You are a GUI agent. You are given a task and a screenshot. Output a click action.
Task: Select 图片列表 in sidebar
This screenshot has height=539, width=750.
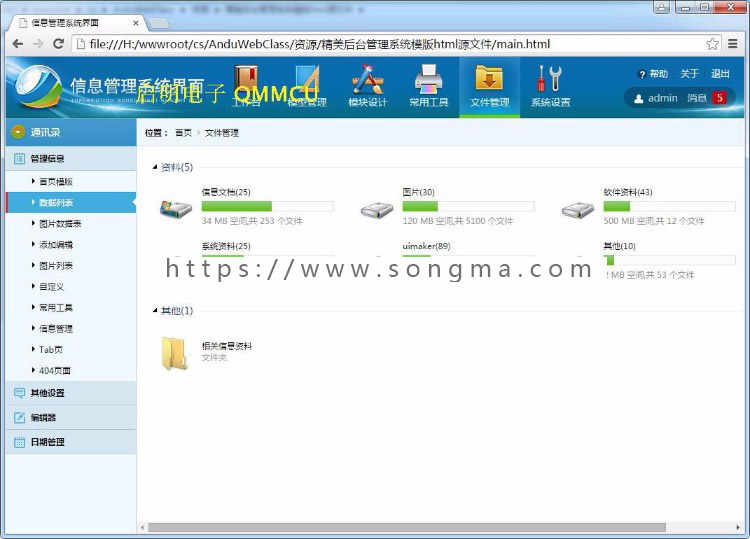tap(55, 266)
